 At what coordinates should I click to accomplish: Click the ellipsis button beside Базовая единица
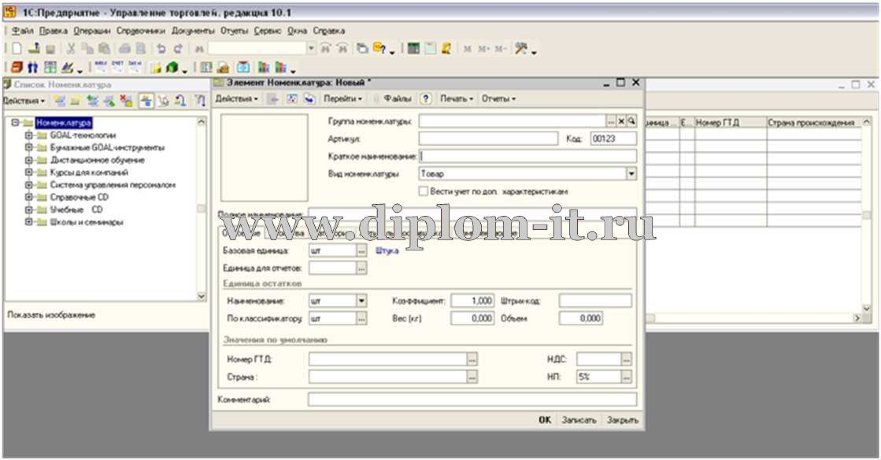pos(362,251)
